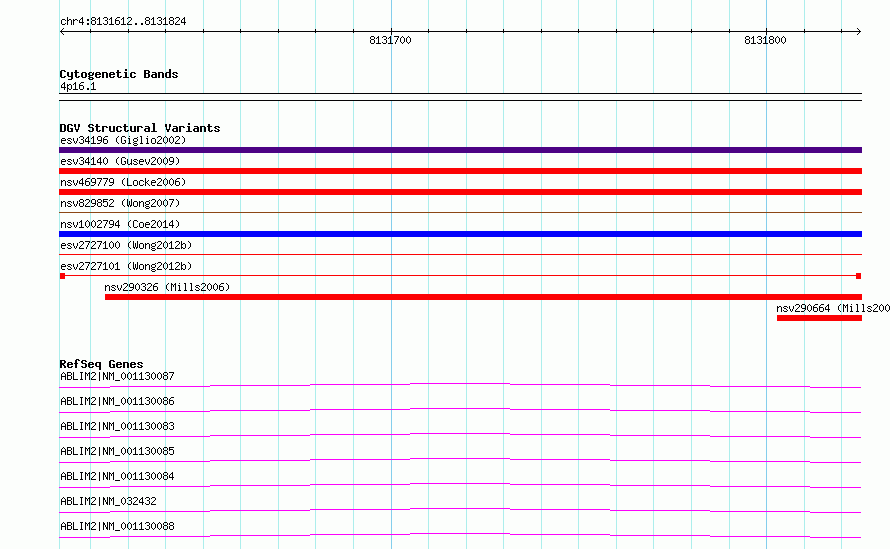This screenshot has width=890, height=549.
Task: Click the 4p16.1 band label
Action: (x=78, y=86)
